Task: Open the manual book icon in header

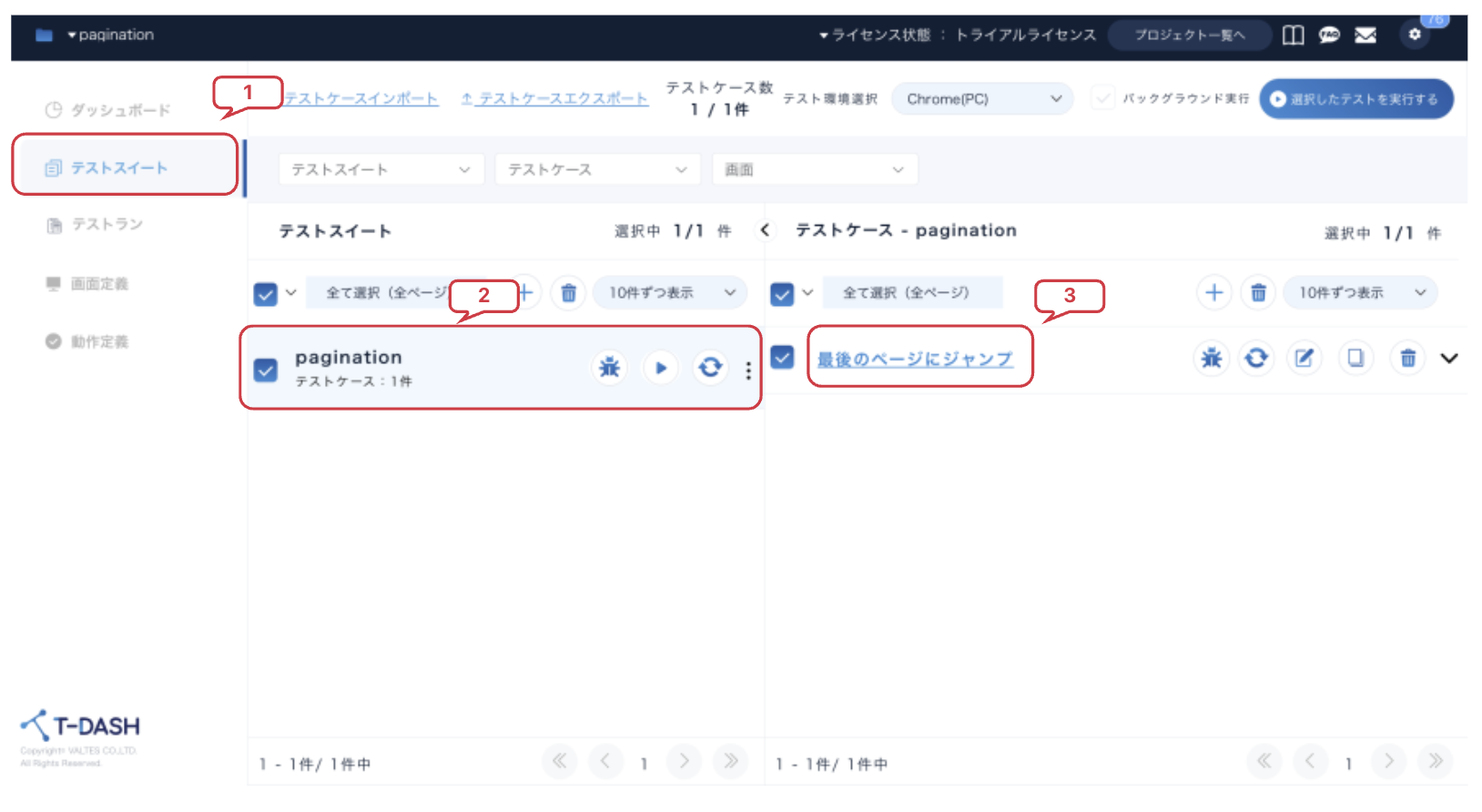Action: coord(1293,35)
